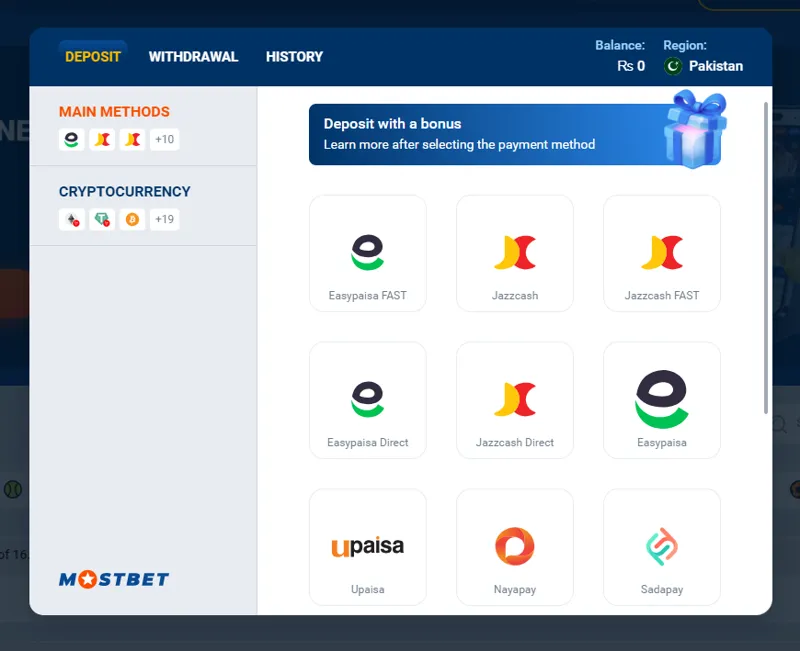The width and height of the screenshot is (800, 651).
Task: Click the Tether icon in the sidebar
Action: coord(103,219)
